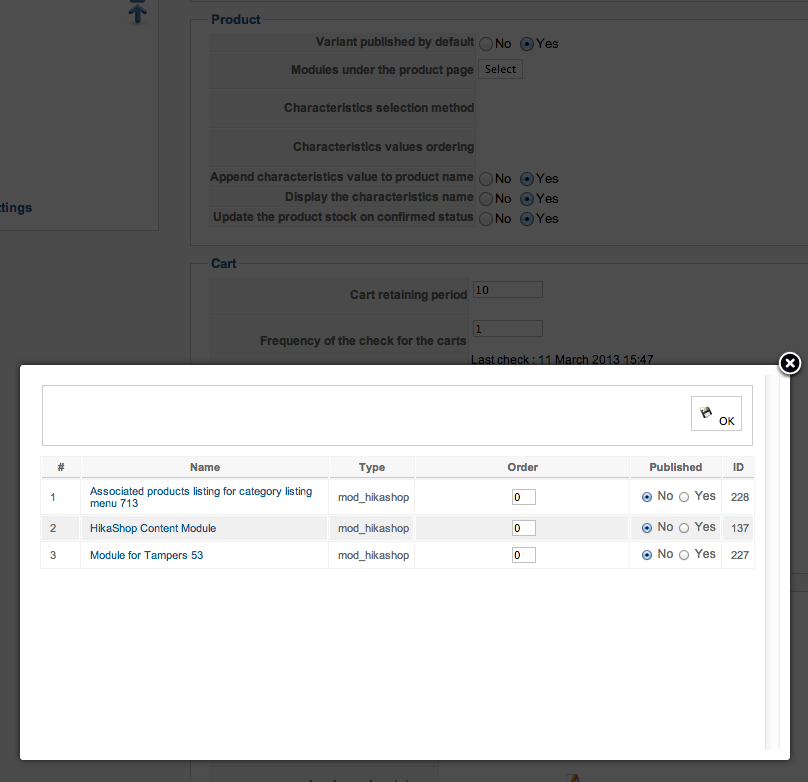Set Published to Yes for module 228
This screenshot has height=782, width=808.
tap(684, 497)
